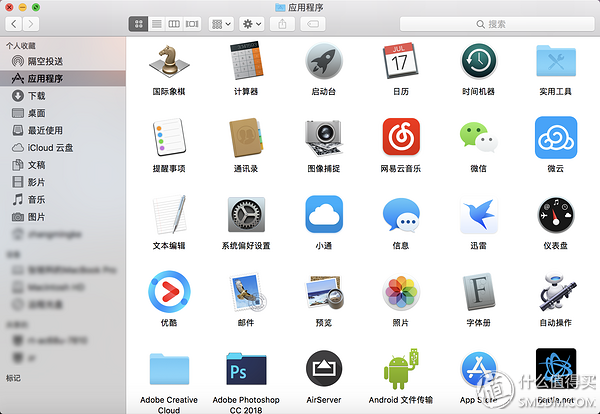This screenshot has width=600, height=414.
Task: Open Messages (信息)
Action: click(x=401, y=215)
